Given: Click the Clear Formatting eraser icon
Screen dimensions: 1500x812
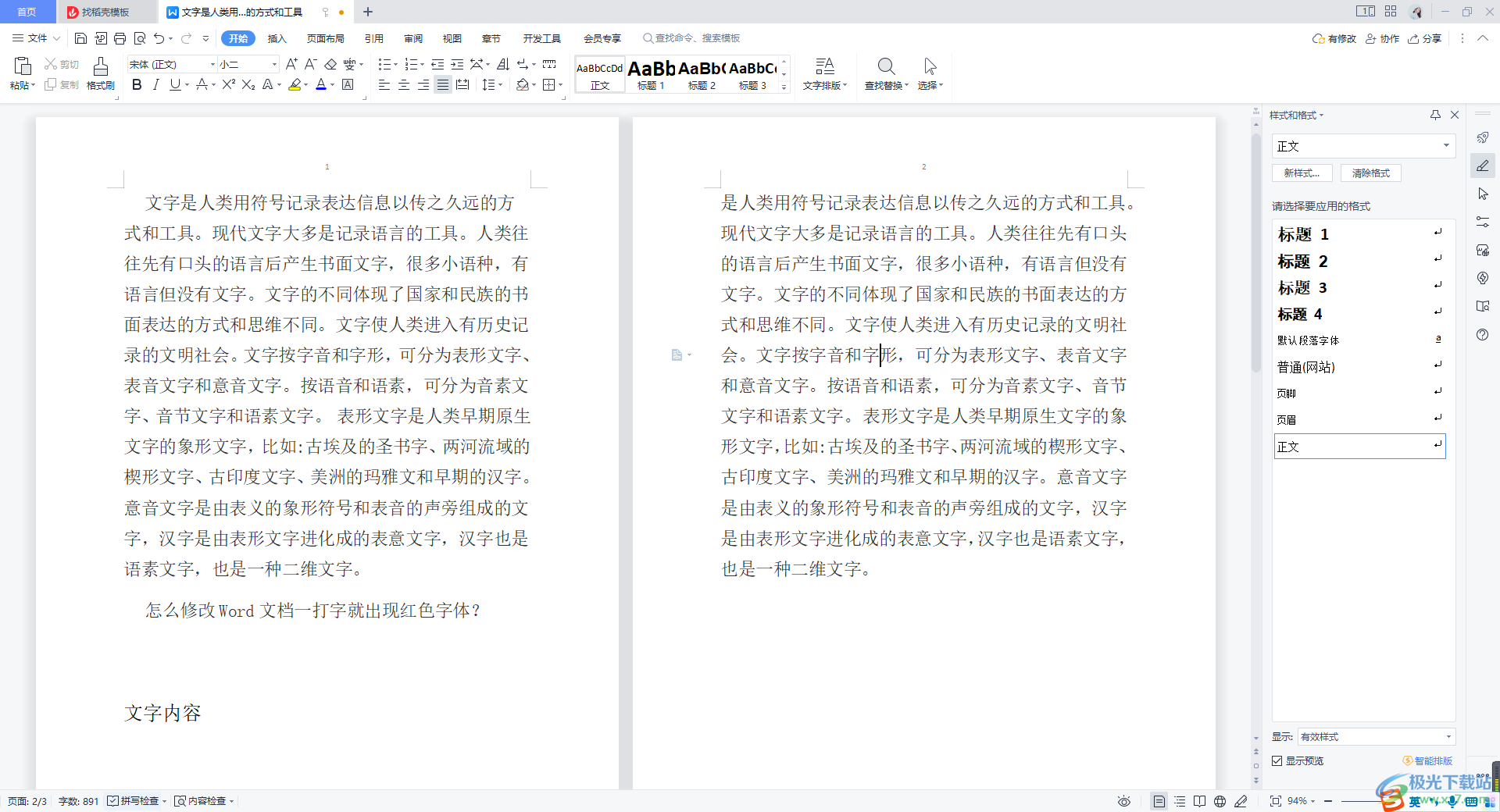Looking at the screenshot, I should point(330,64).
